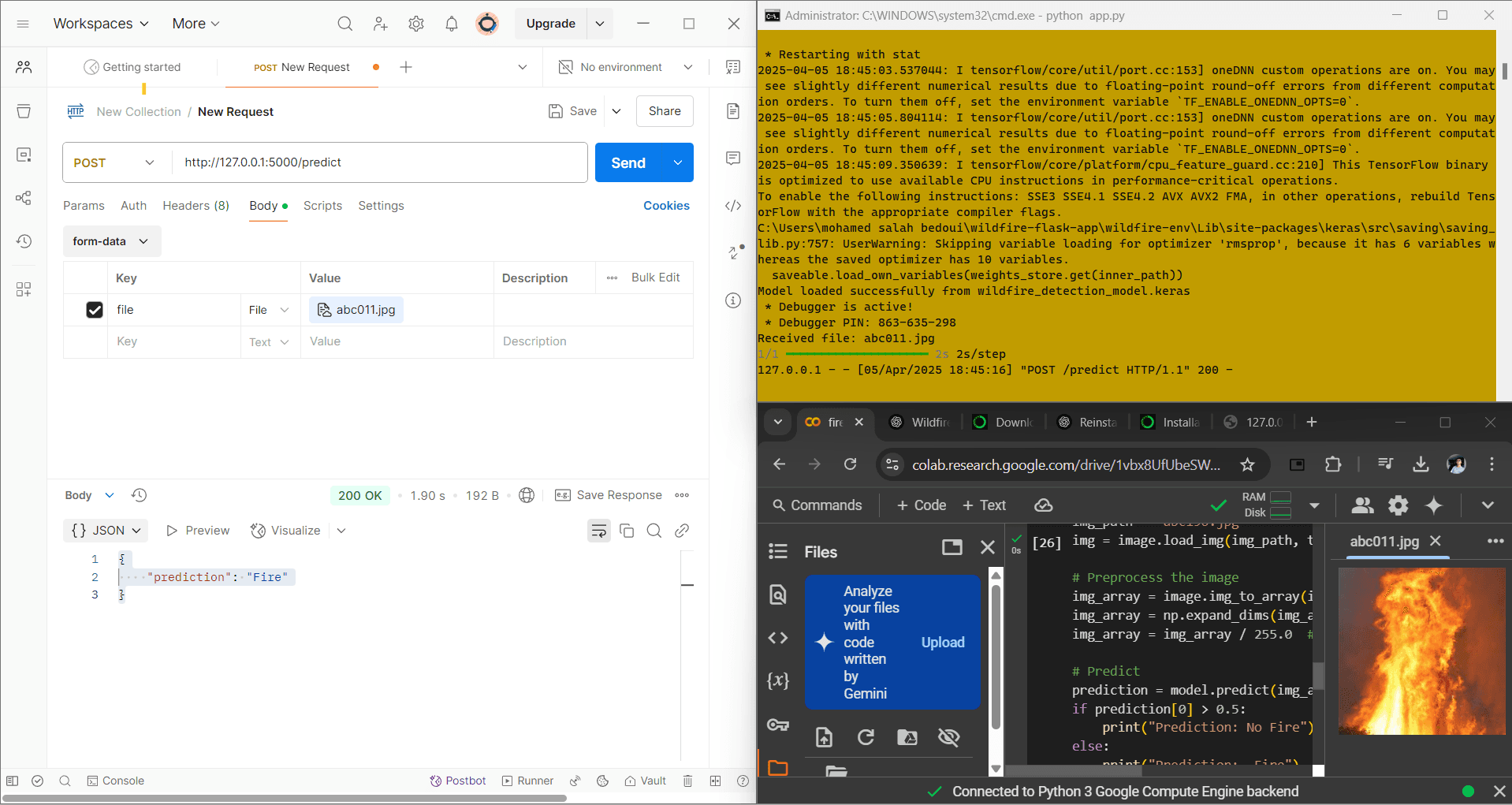Open the File type dropdown for file key
1512x805 pixels.
pyautogui.click(x=270, y=310)
